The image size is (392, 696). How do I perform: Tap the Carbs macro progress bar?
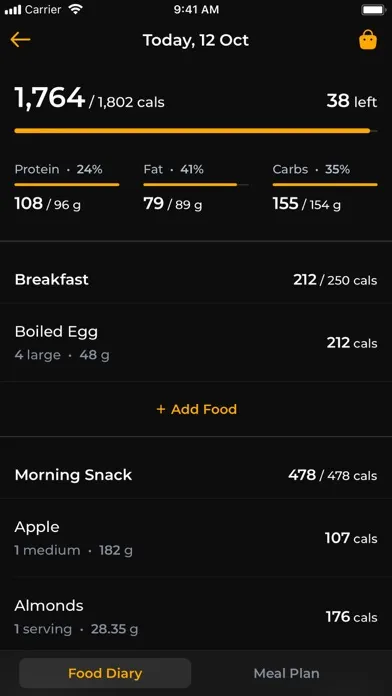325,185
